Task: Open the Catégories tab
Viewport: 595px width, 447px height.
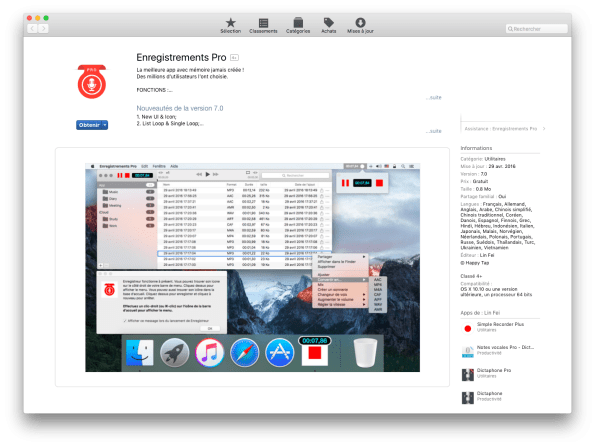Action: 298,26
